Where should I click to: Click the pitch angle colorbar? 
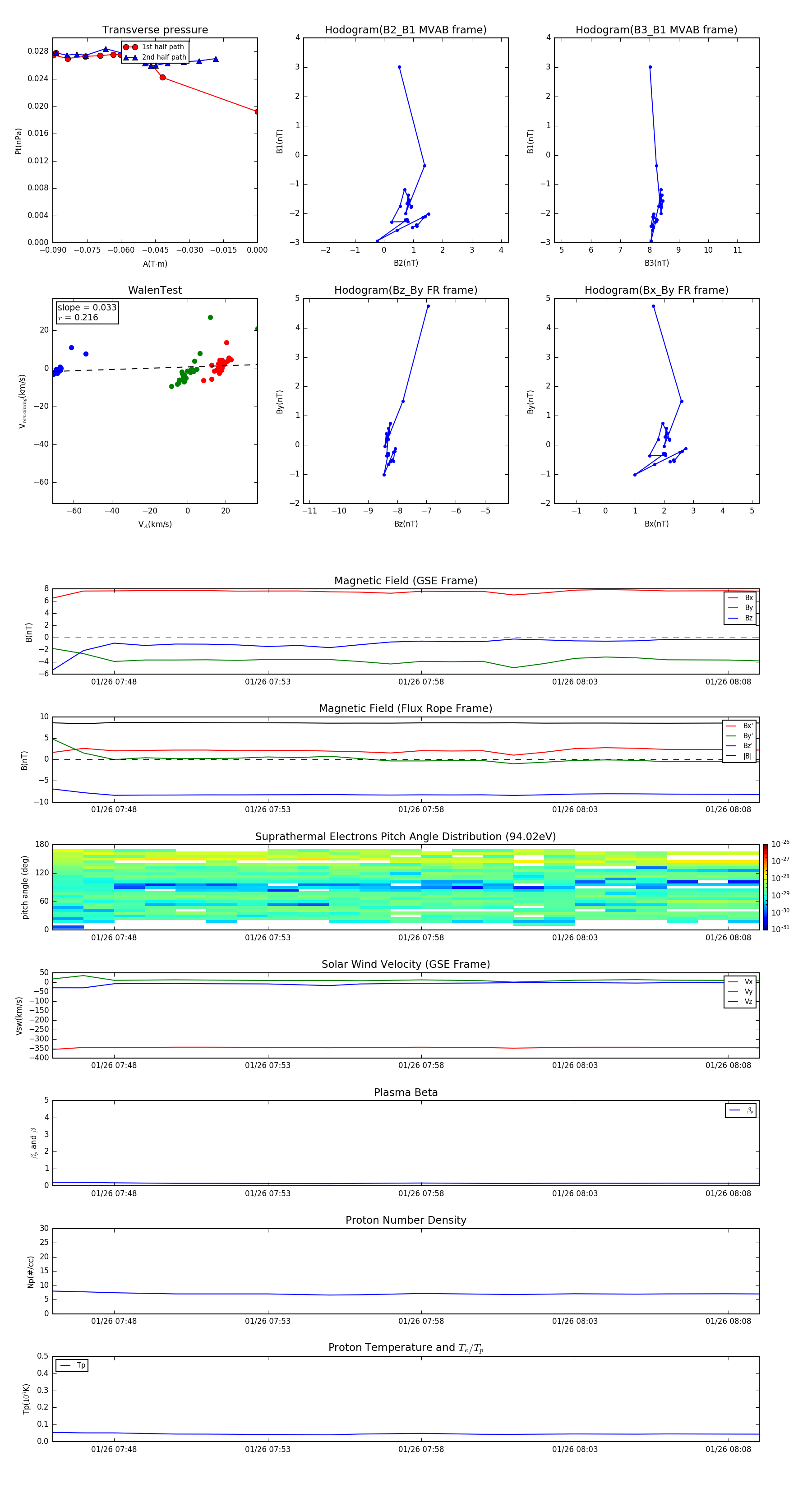tap(765, 887)
